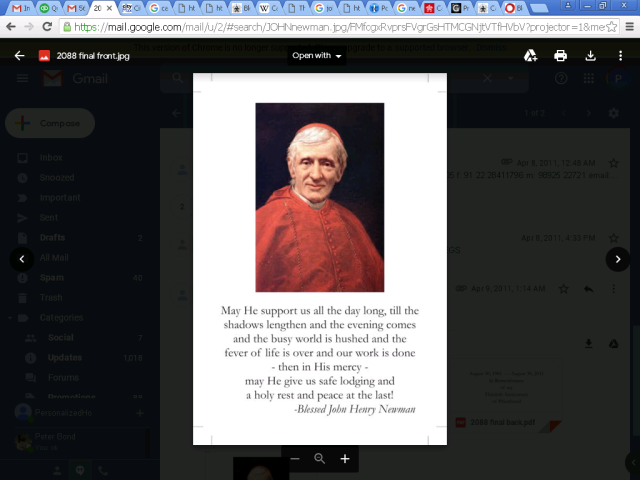The image size is (640, 480).
Task: Open the 2088 final back.pdf attachment
Action: (506, 396)
